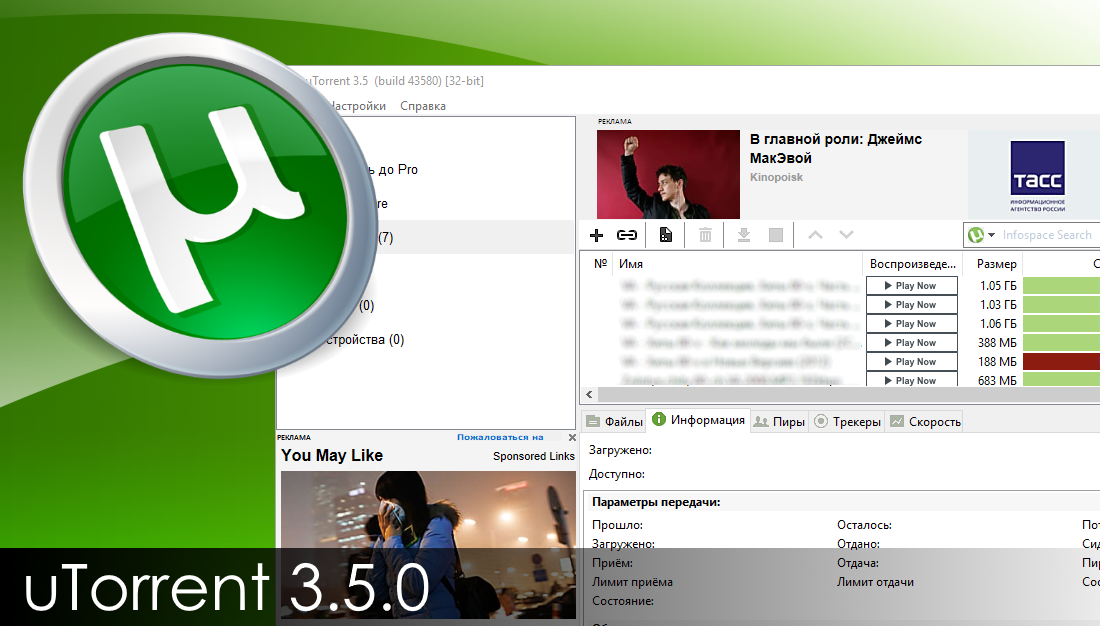
Task: Create a new torrent with the document icon
Action: (x=666, y=235)
